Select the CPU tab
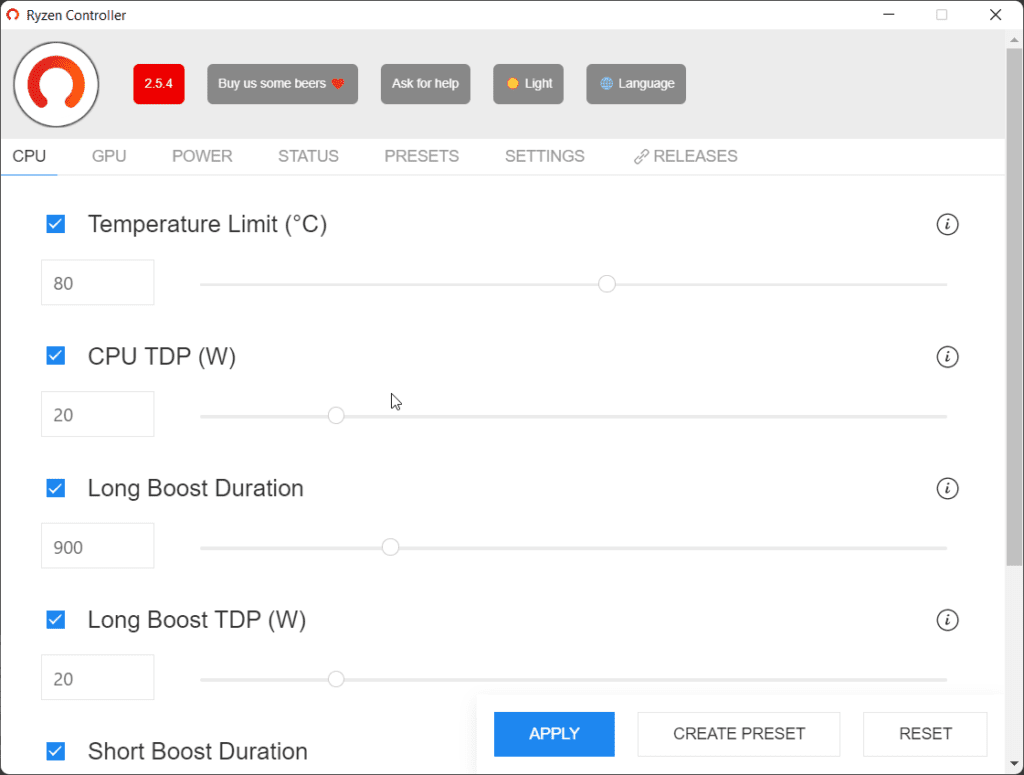Viewport: 1024px width, 775px height. pos(29,156)
